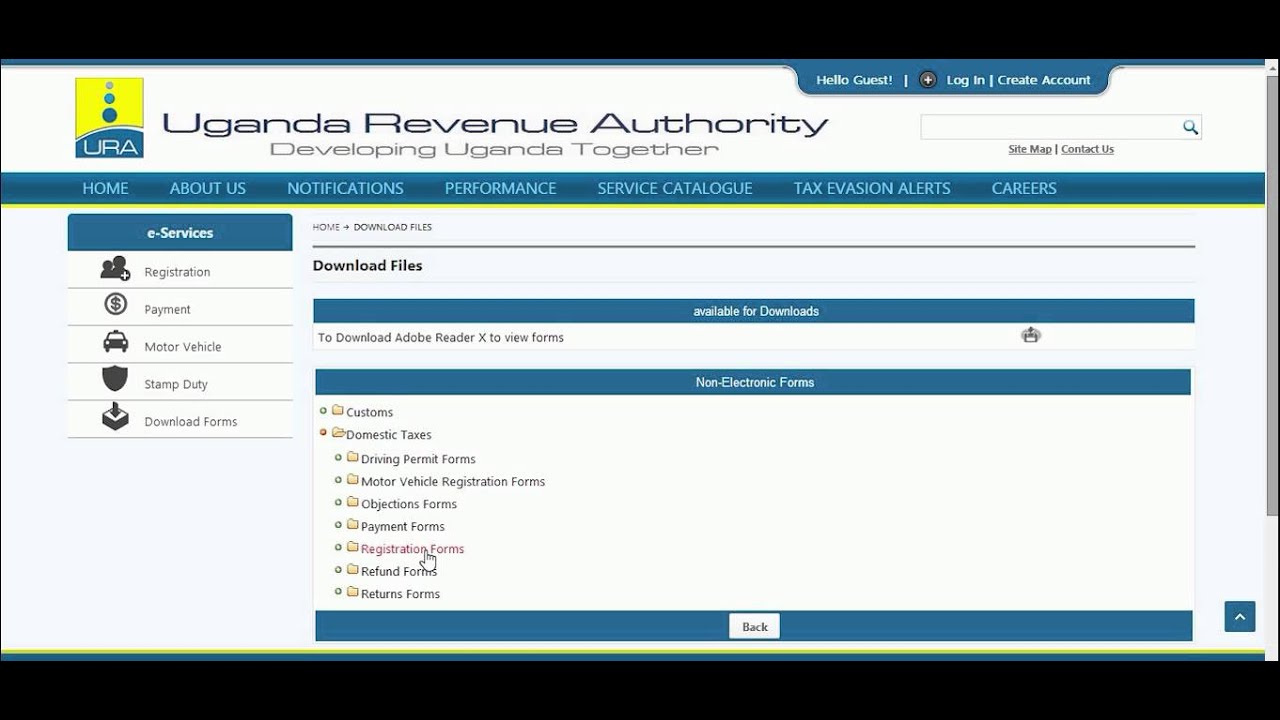Click the Registration Forms folder icon
Viewport: 1280px width, 720px height.
click(x=353, y=547)
